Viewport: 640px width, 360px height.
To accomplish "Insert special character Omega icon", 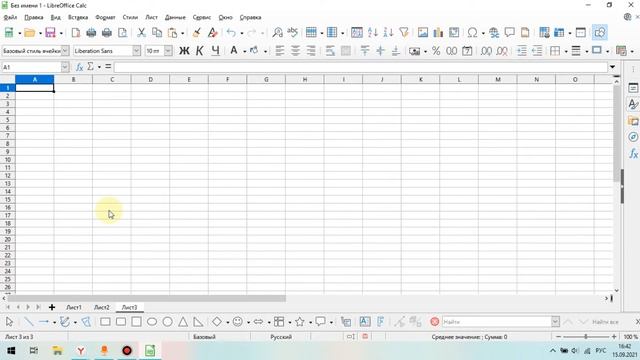I will [472, 33].
